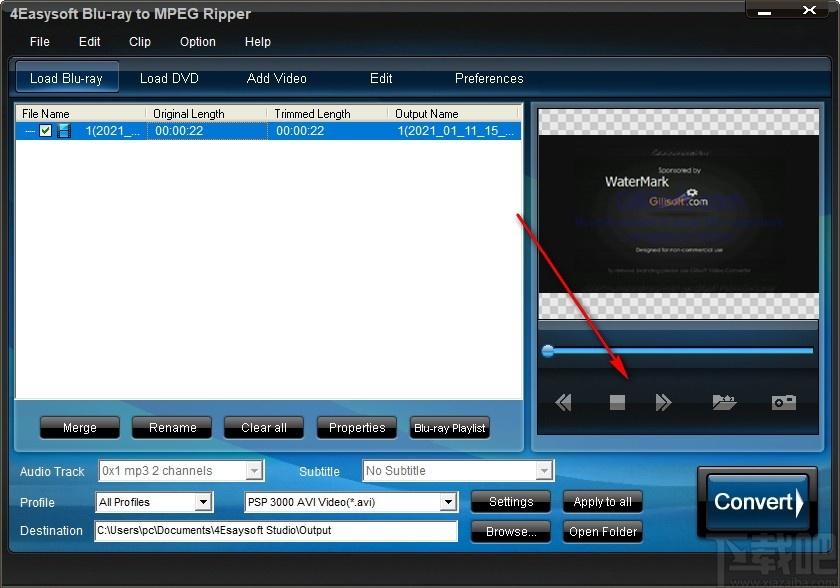
Task: Open the Subtitle dropdown
Action: pos(544,471)
